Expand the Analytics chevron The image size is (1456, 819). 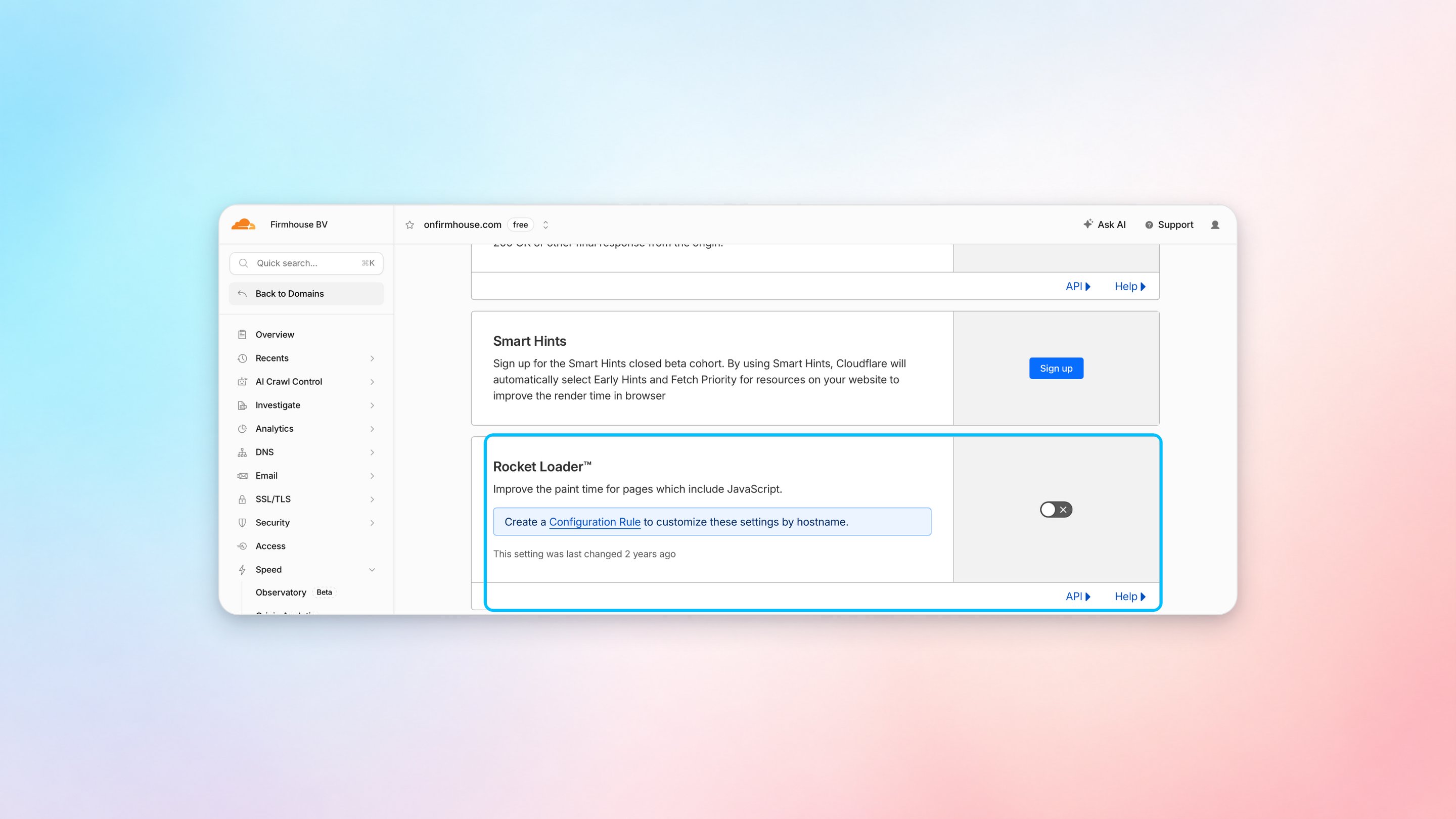click(373, 429)
